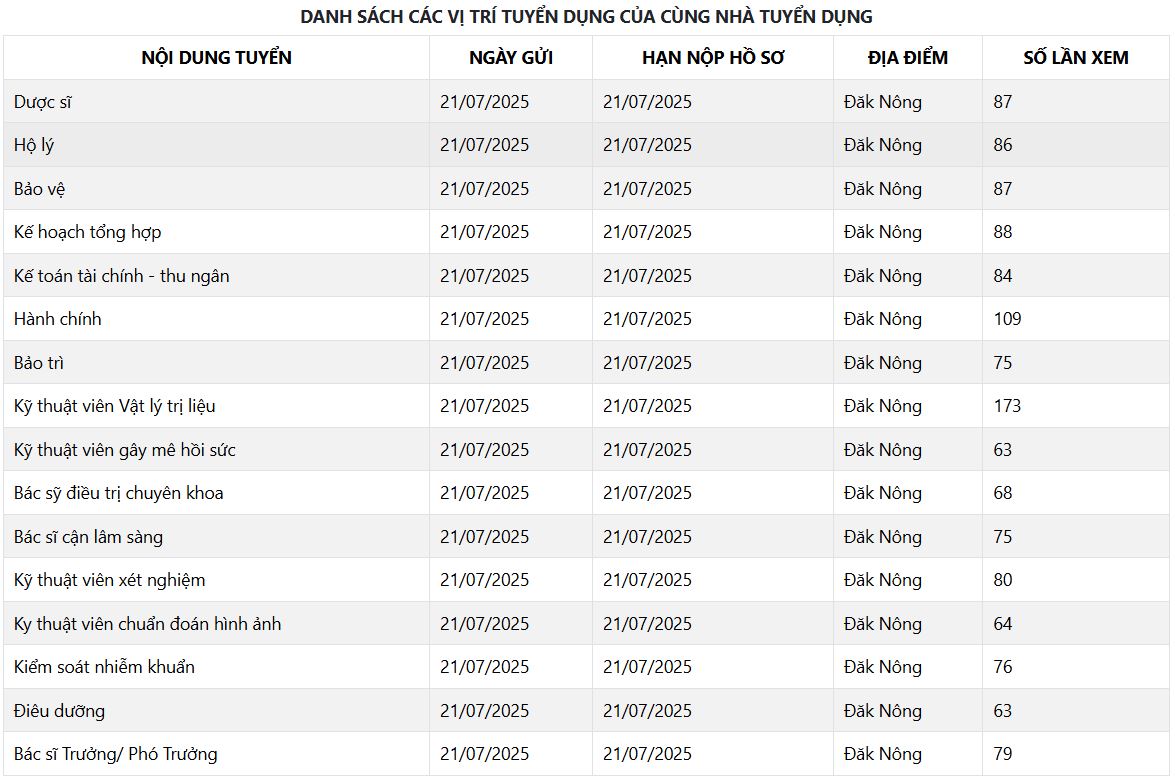This screenshot has height=783, width=1175.
Task: Click the Hành chính job link
Action: tap(58, 319)
